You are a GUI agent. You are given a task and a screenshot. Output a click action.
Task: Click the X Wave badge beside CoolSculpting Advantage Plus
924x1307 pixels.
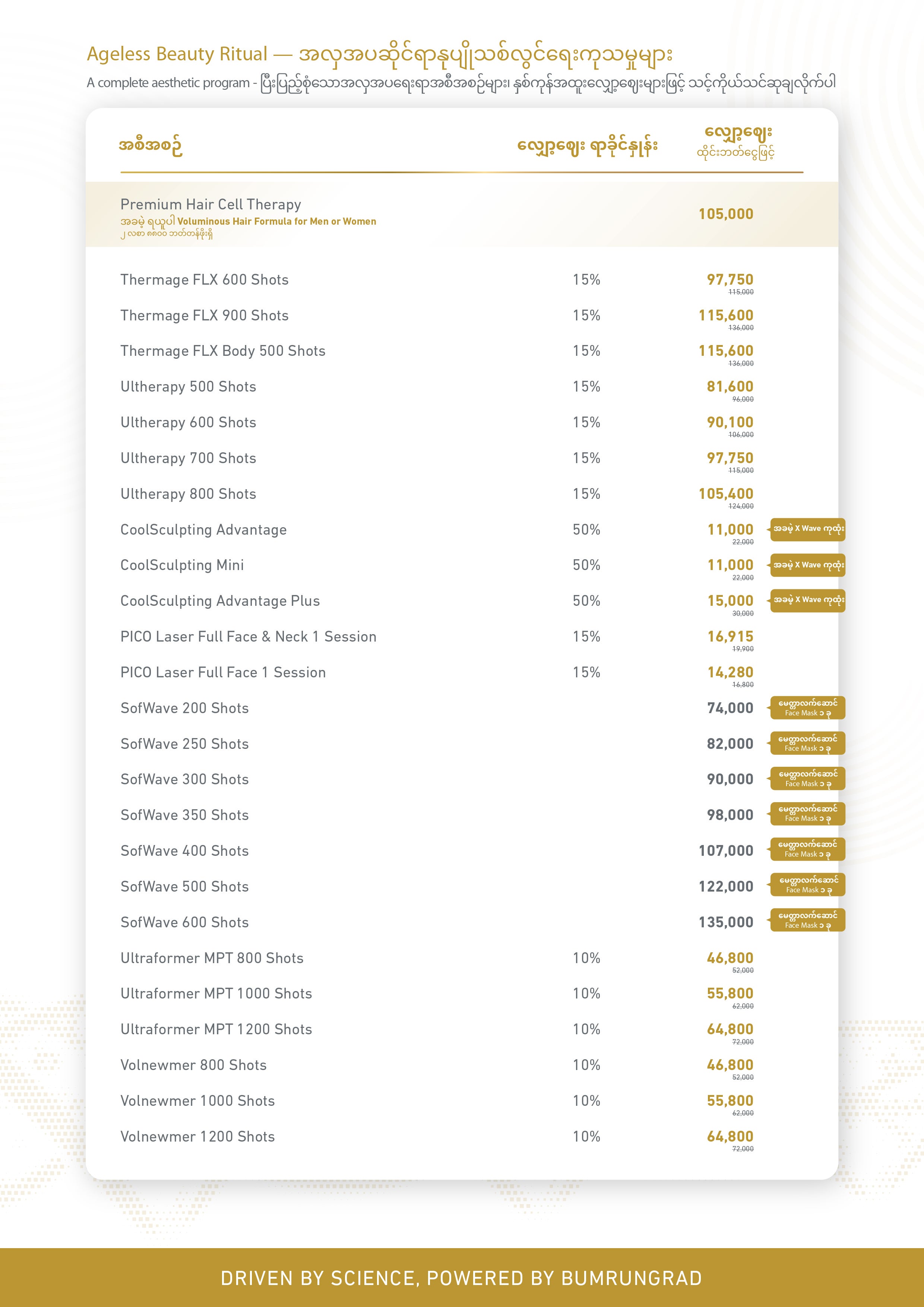[x=807, y=600]
